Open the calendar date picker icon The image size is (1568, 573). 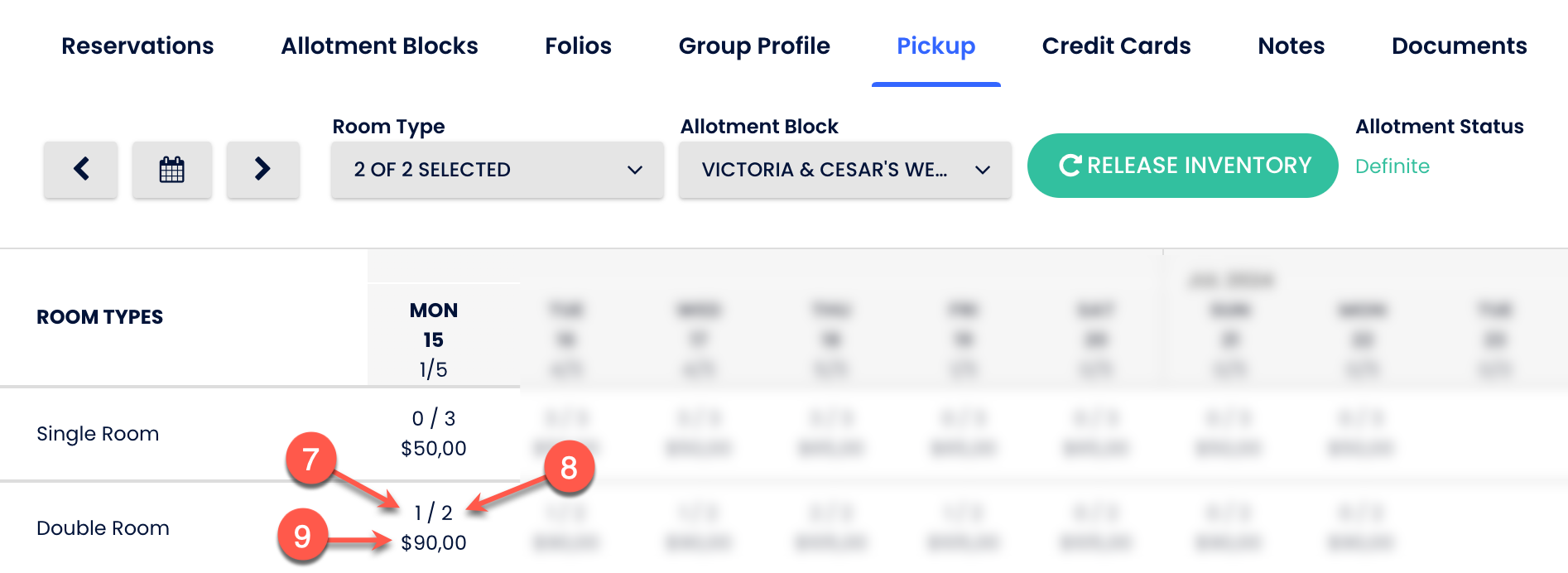[x=171, y=170]
